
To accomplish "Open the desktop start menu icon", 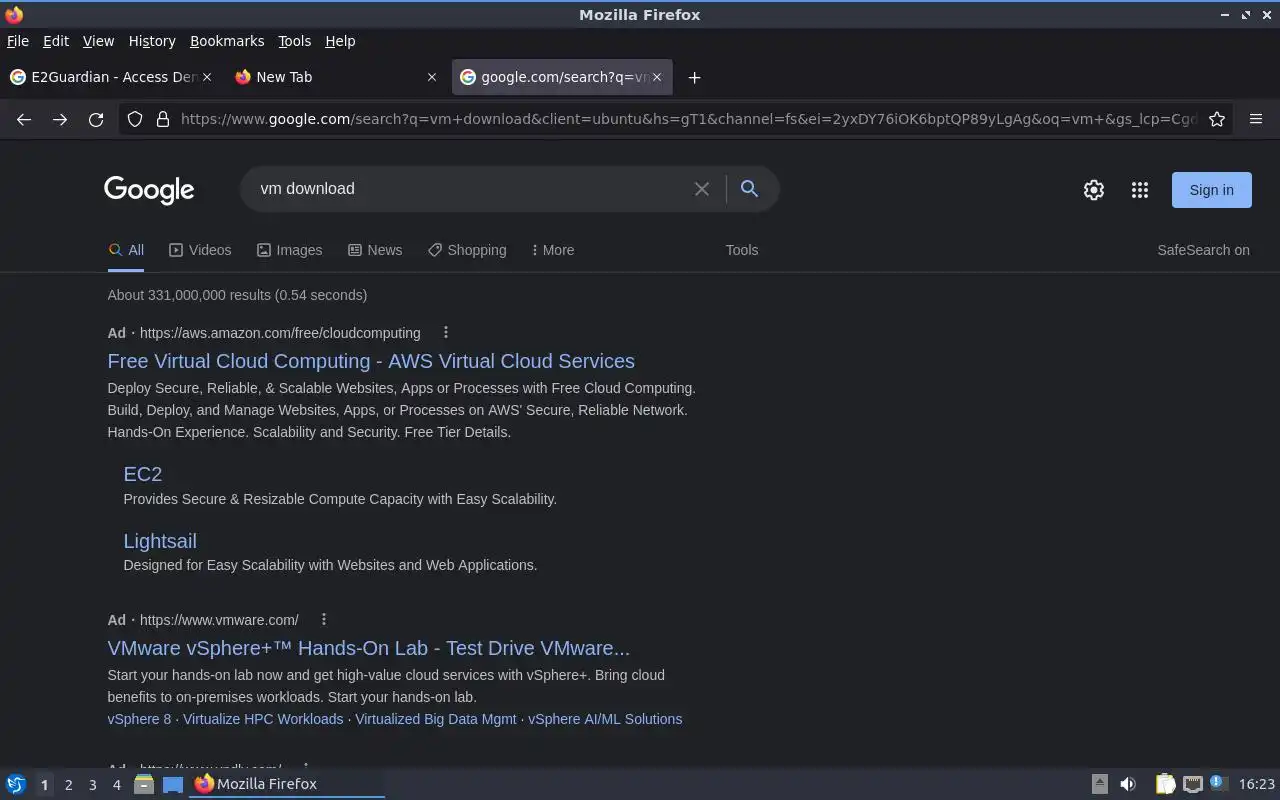I will [x=16, y=784].
